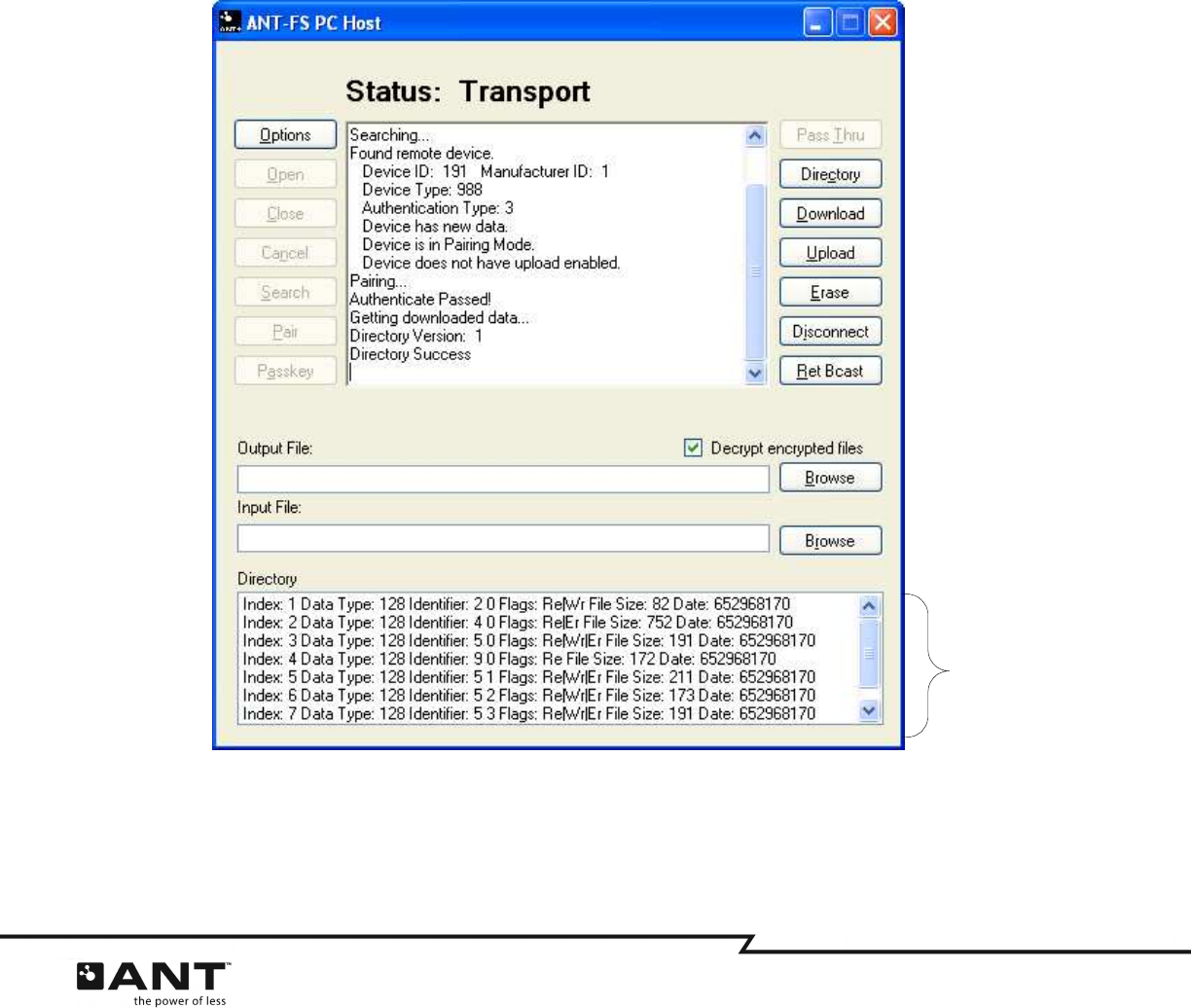The image size is (1191, 1008).
Task: Click 'Device is in Pairing Mode.' line
Action: [449, 244]
